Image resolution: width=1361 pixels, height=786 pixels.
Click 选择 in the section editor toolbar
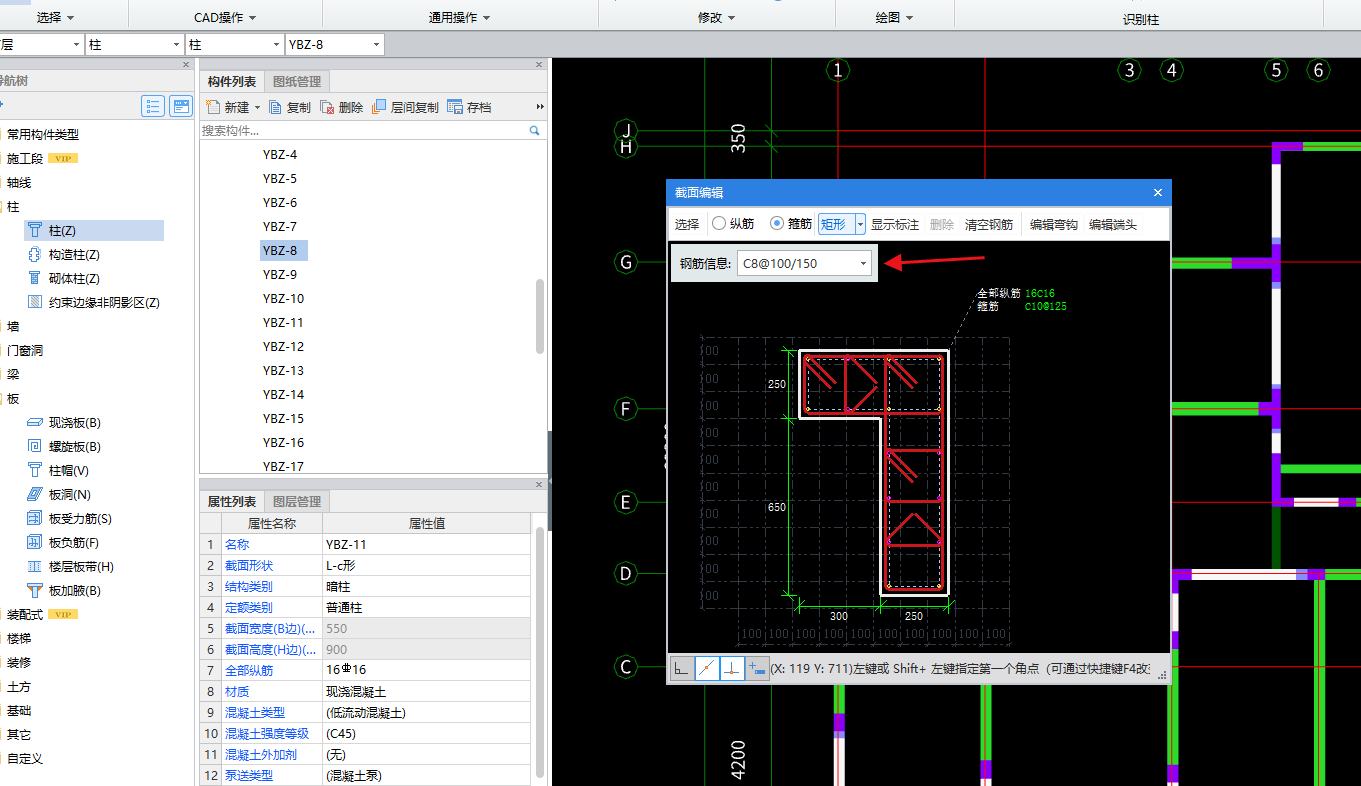687,224
